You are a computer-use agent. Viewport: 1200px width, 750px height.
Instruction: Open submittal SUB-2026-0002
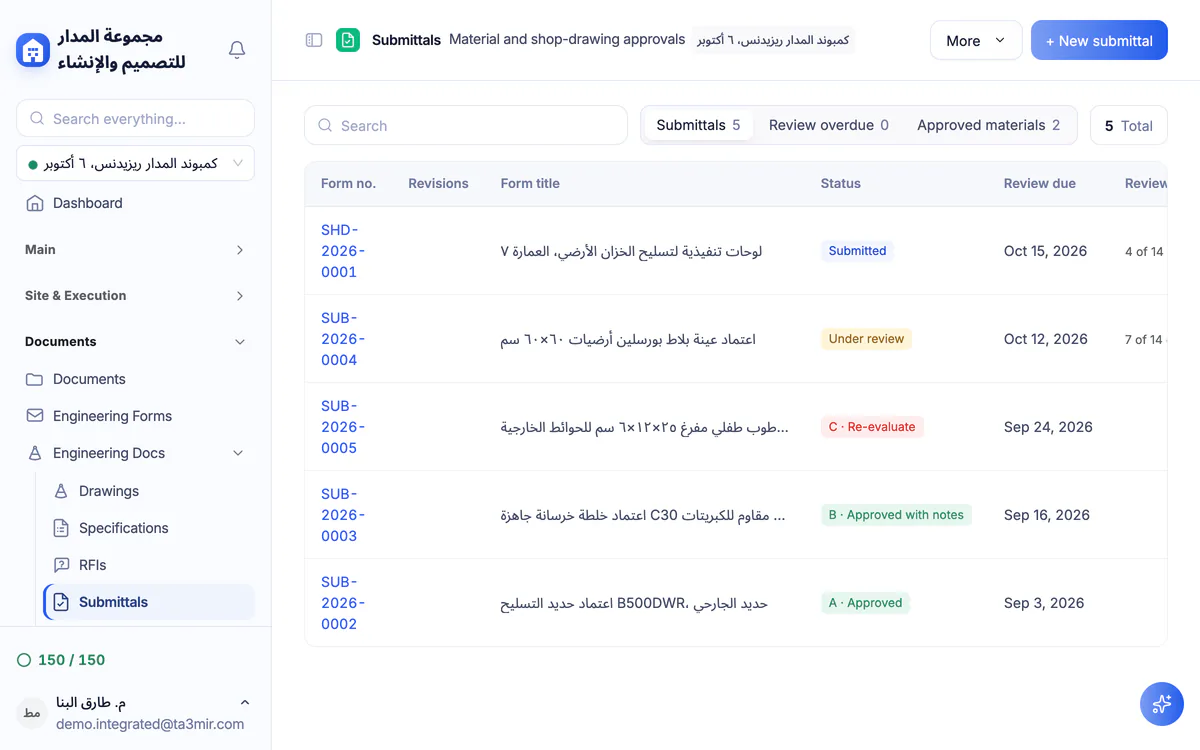coord(343,603)
